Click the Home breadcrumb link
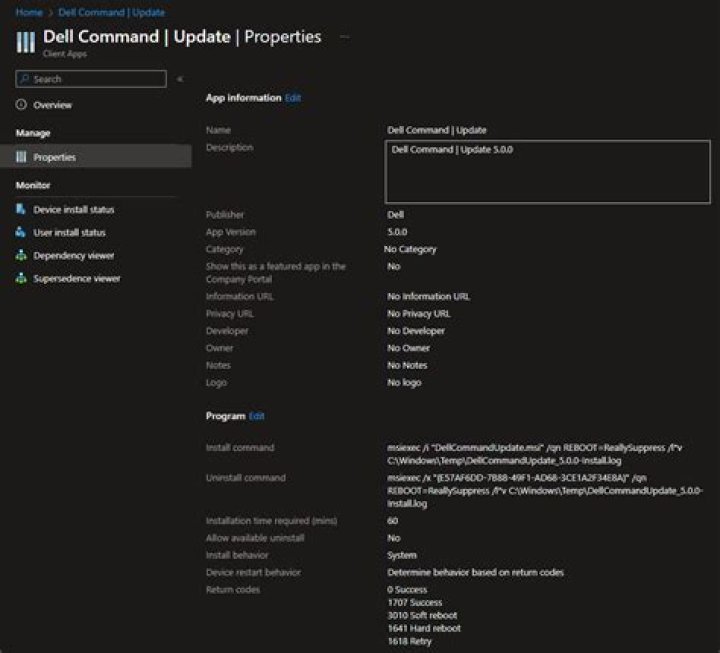The width and height of the screenshot is (720, 653). [29, 12]
